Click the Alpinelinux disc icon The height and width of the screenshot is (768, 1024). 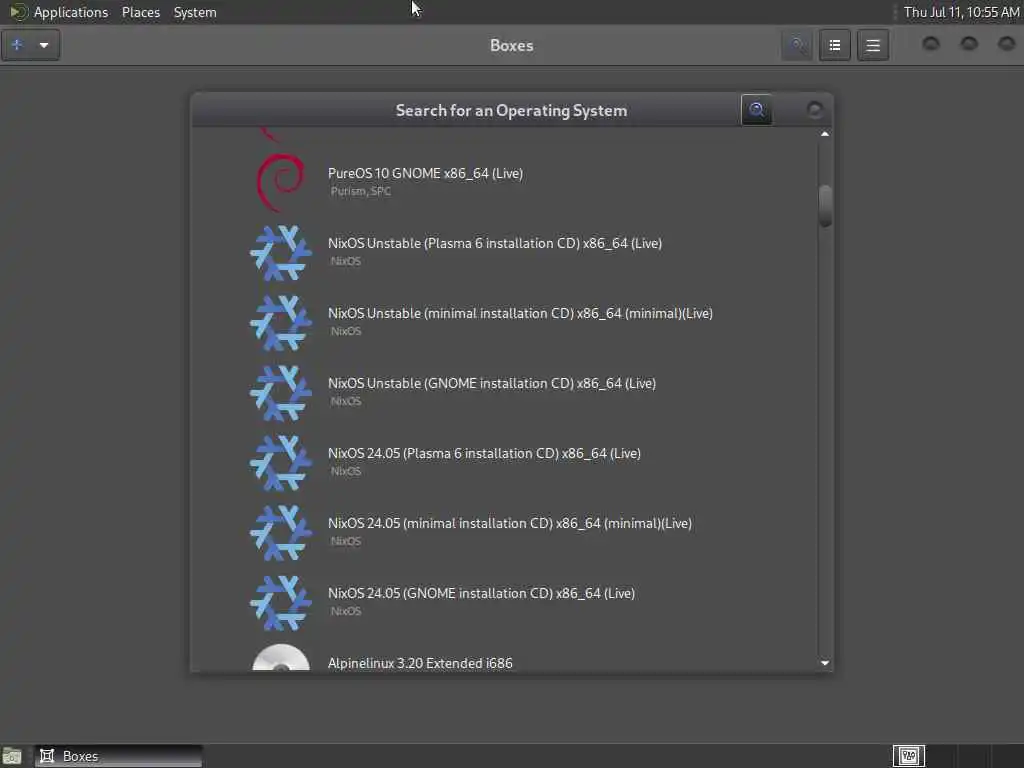(x=281, y=658)
